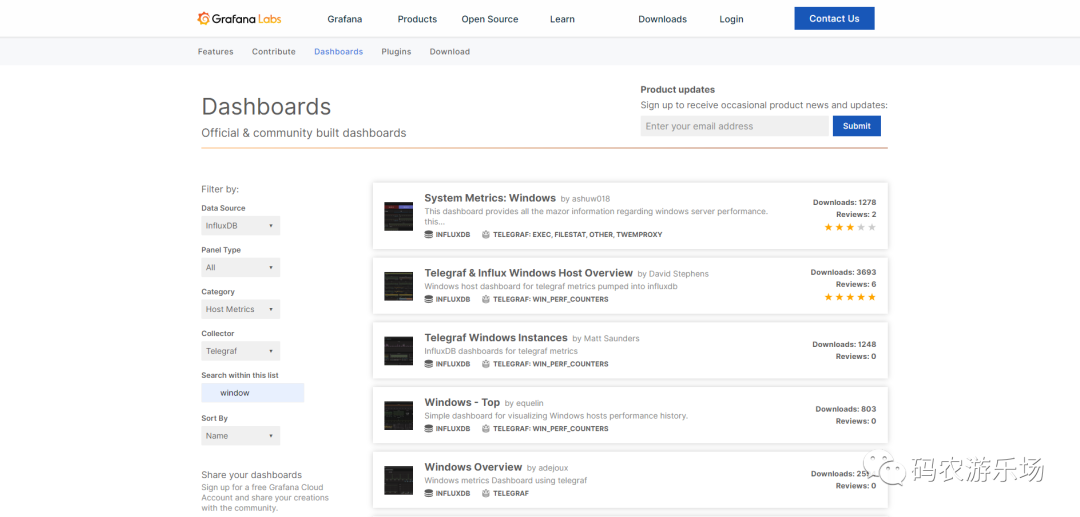Open Telegraf Windows Instances thumbnail
The image size is (1080, 517).
[398, 351]
